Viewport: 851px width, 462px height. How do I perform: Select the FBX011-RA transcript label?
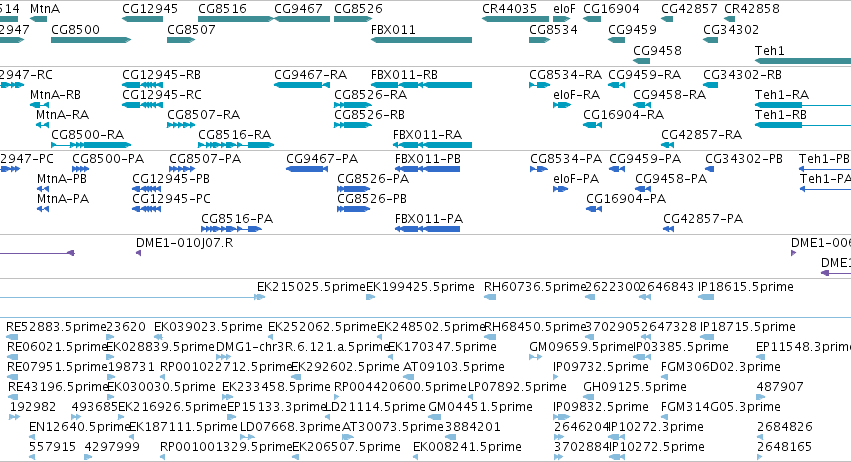[428, 135]
